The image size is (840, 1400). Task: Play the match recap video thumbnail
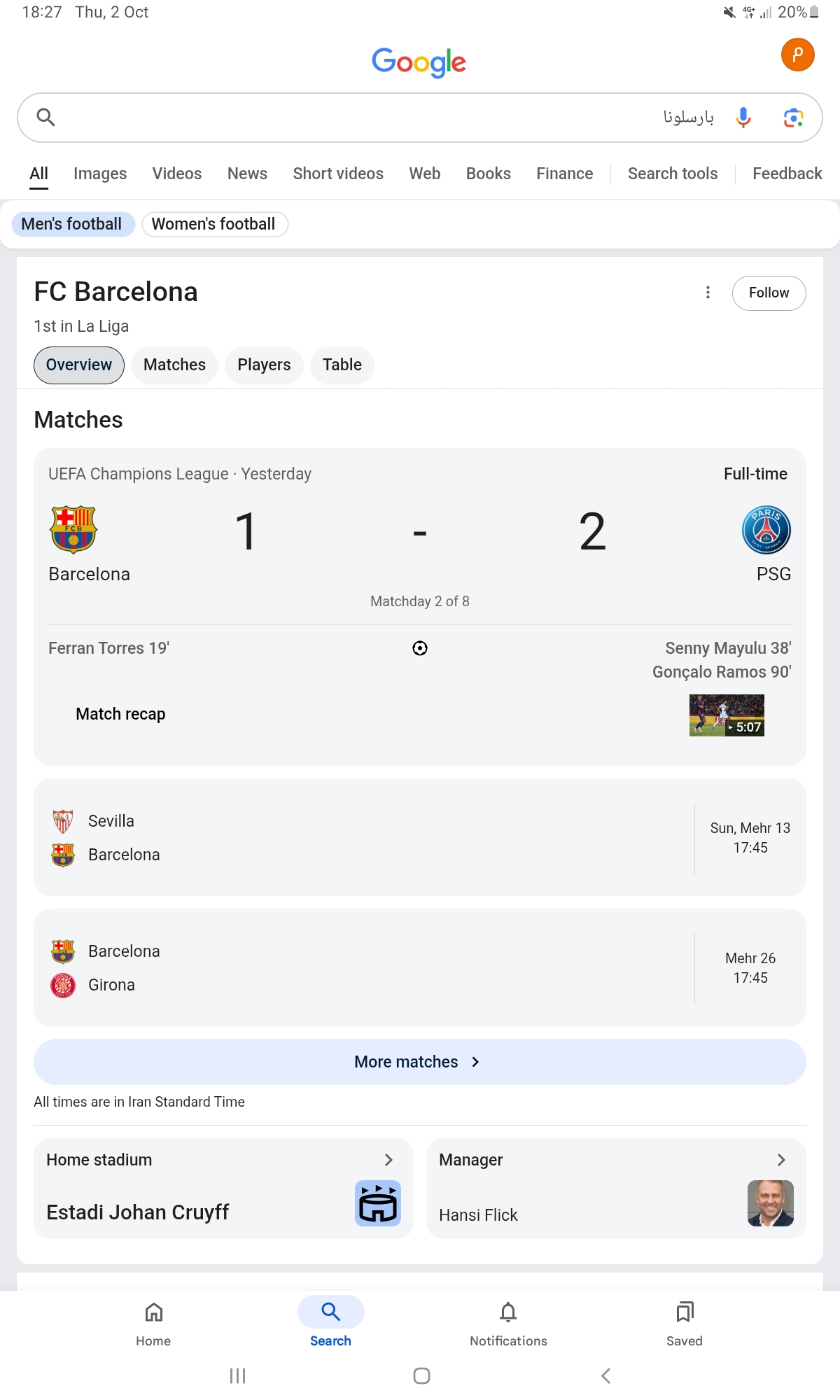pyautogui.click(x=727, y=715)
